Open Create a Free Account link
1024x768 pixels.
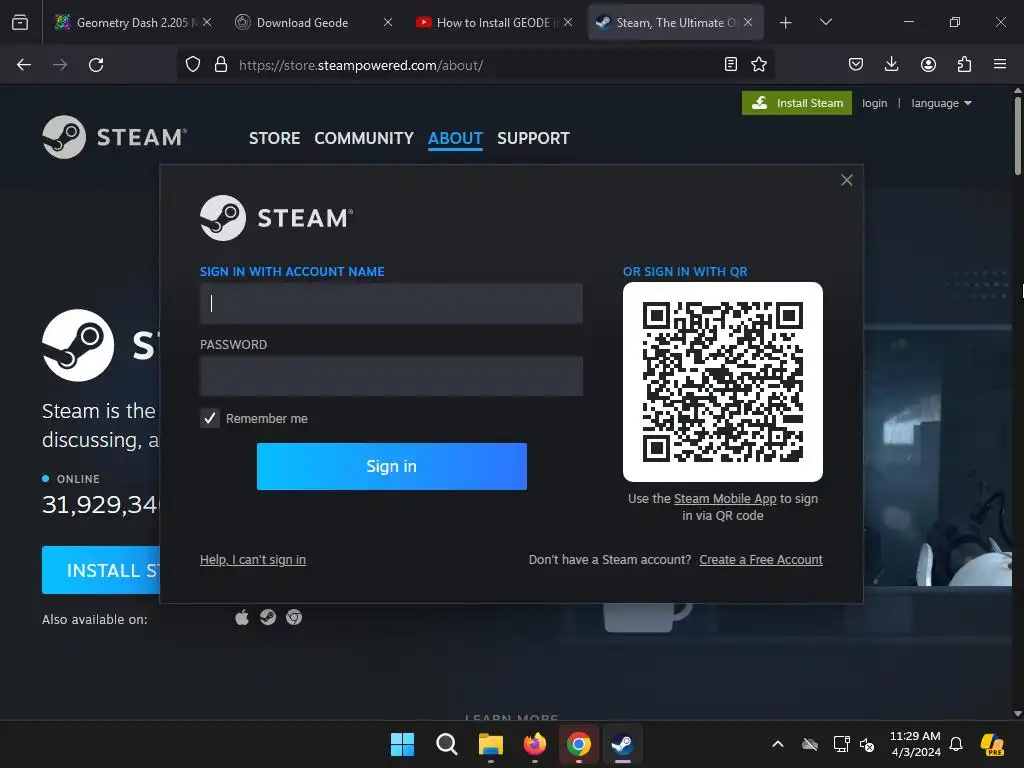761,560
